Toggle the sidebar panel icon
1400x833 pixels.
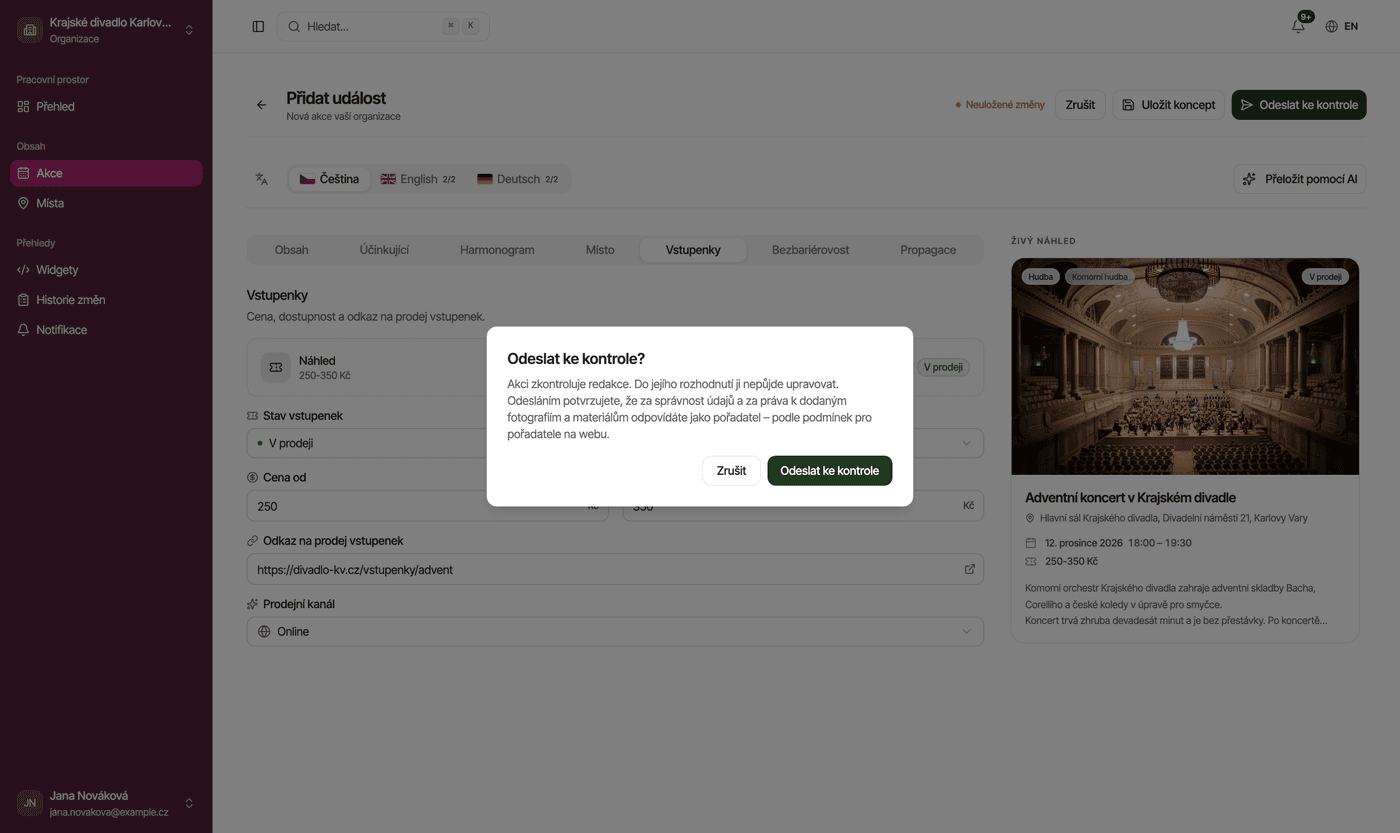(x=258, y=27)
